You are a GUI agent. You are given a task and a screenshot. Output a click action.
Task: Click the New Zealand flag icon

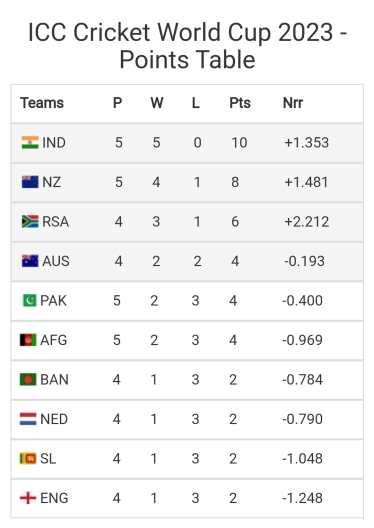tap(30, 182)
